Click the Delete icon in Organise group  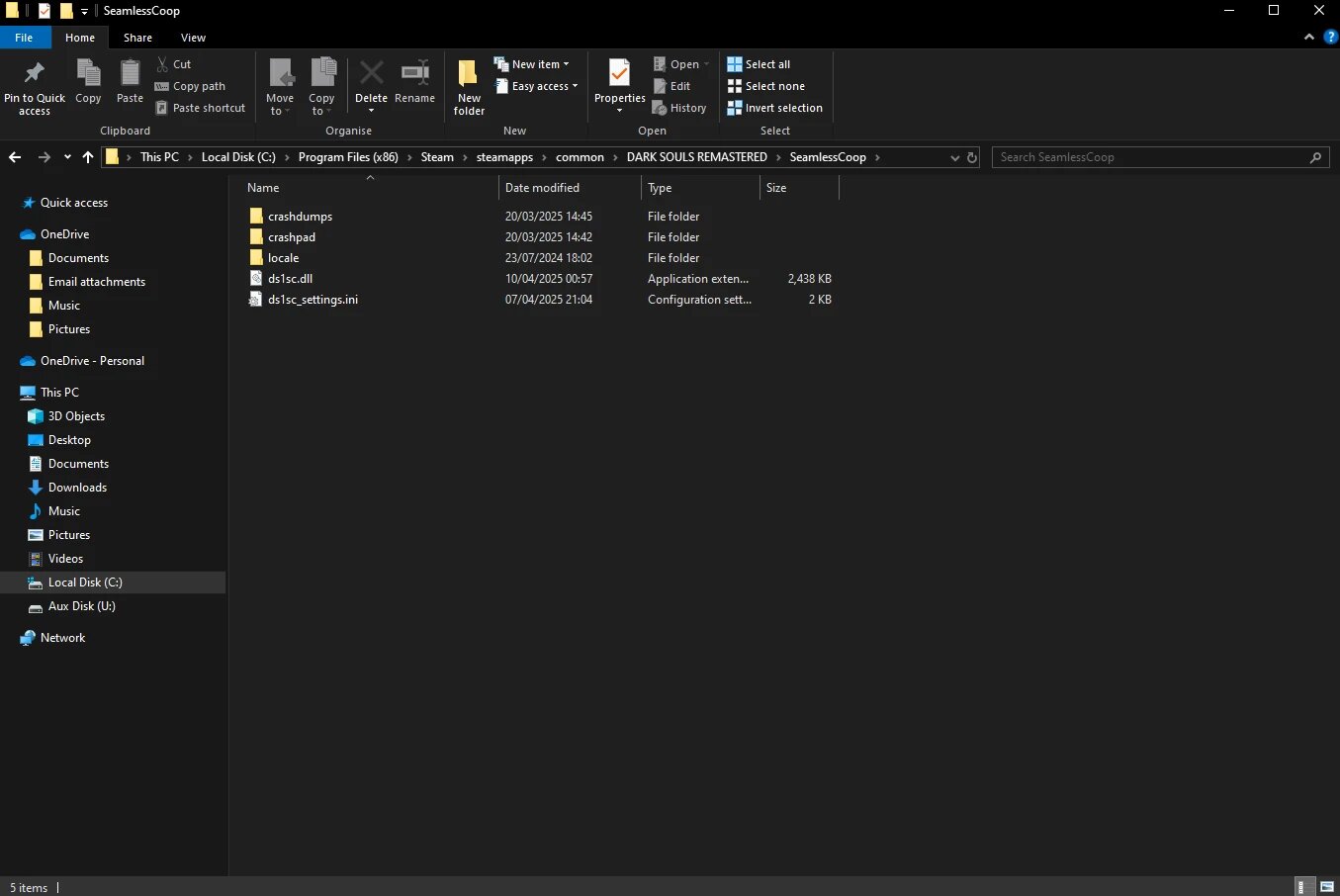[x=371, y=75]
